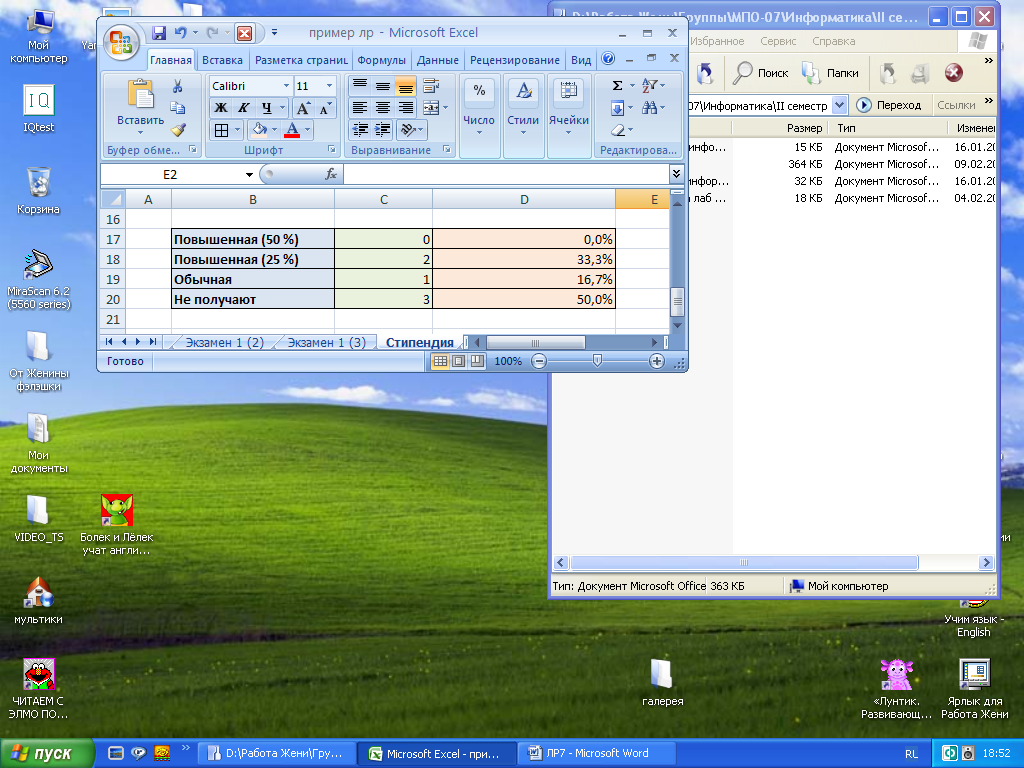Select cell containing Не получают
This screenshot has height=768, width=1024.
point(253,300)
